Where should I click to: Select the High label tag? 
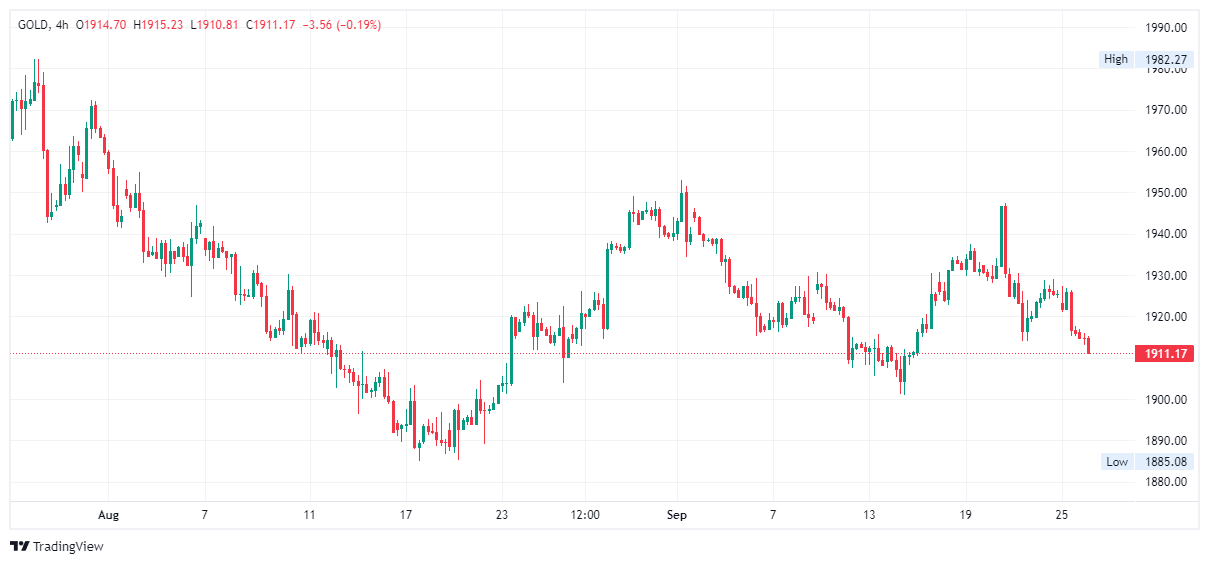pos(1115,59)
